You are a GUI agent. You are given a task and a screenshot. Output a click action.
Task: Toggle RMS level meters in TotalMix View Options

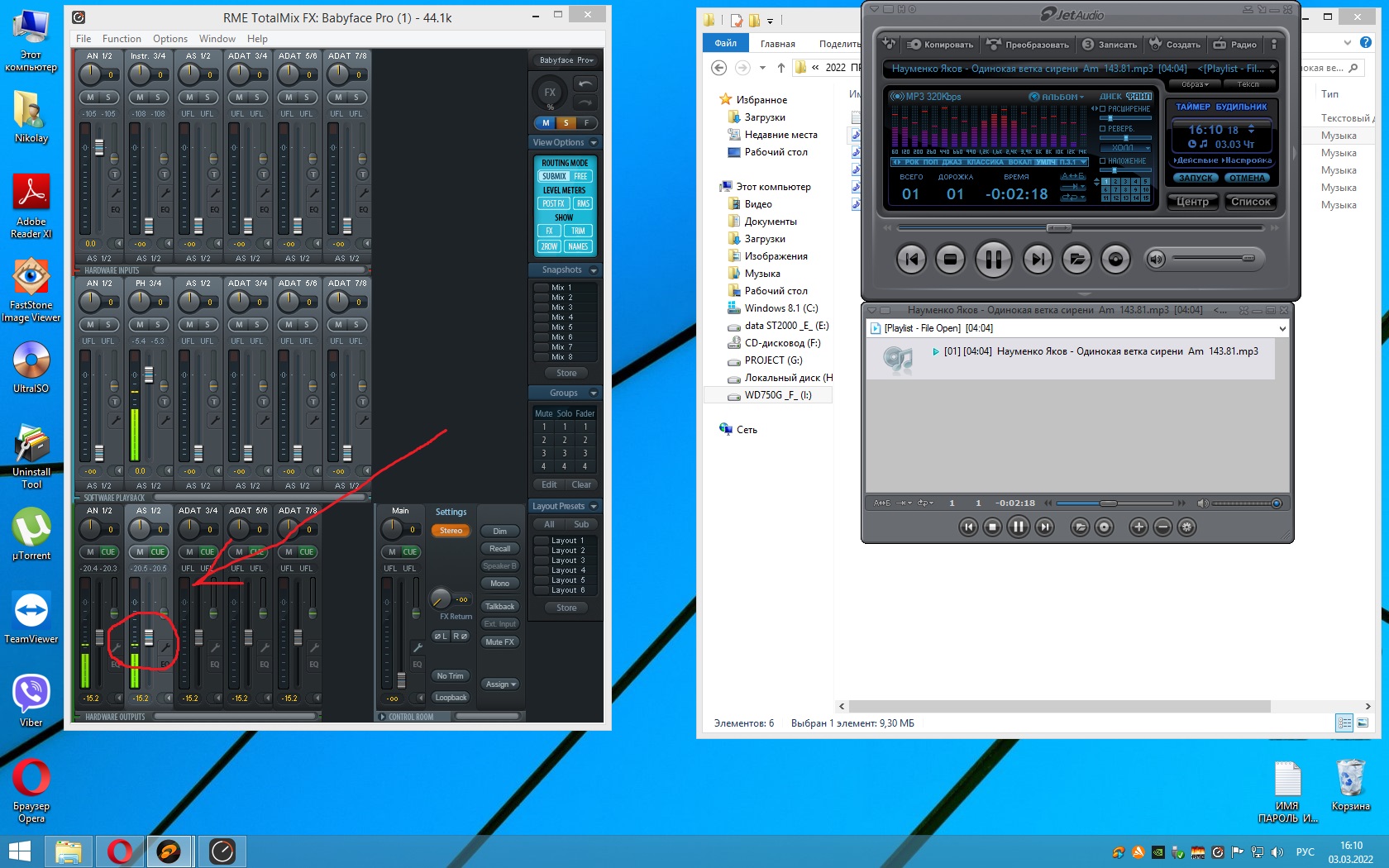(583, 204)
